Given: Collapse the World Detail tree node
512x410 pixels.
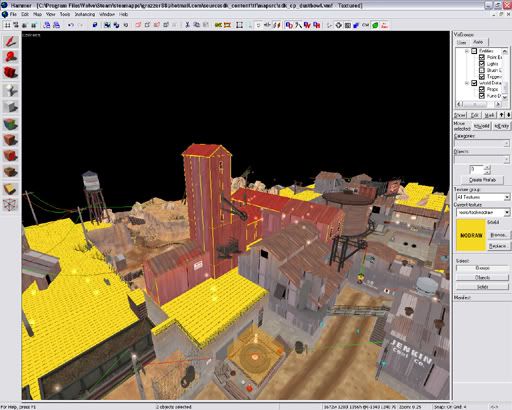Looking at the screenshot, I should pos(467,83).
